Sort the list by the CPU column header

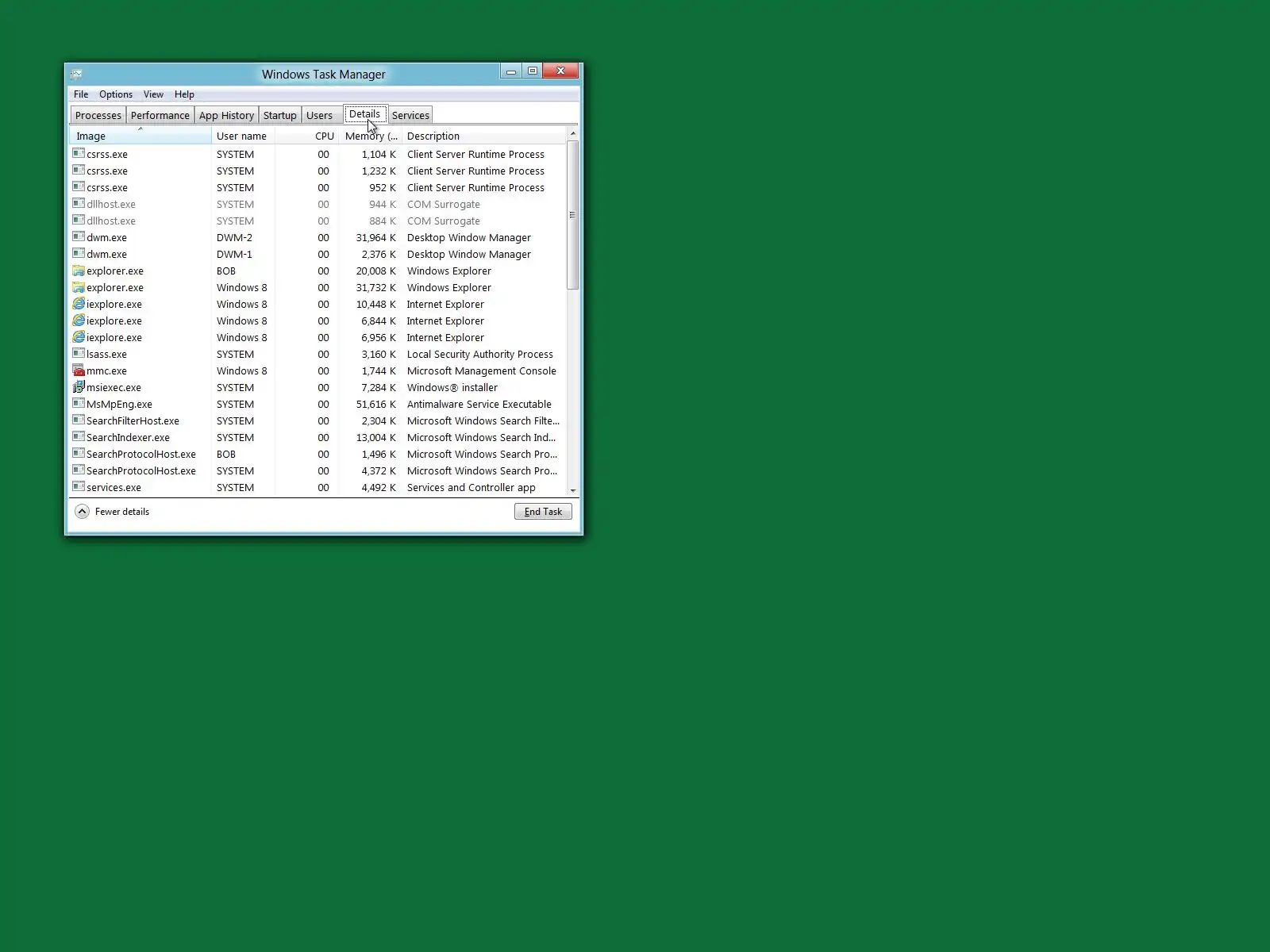click(307, 136)
